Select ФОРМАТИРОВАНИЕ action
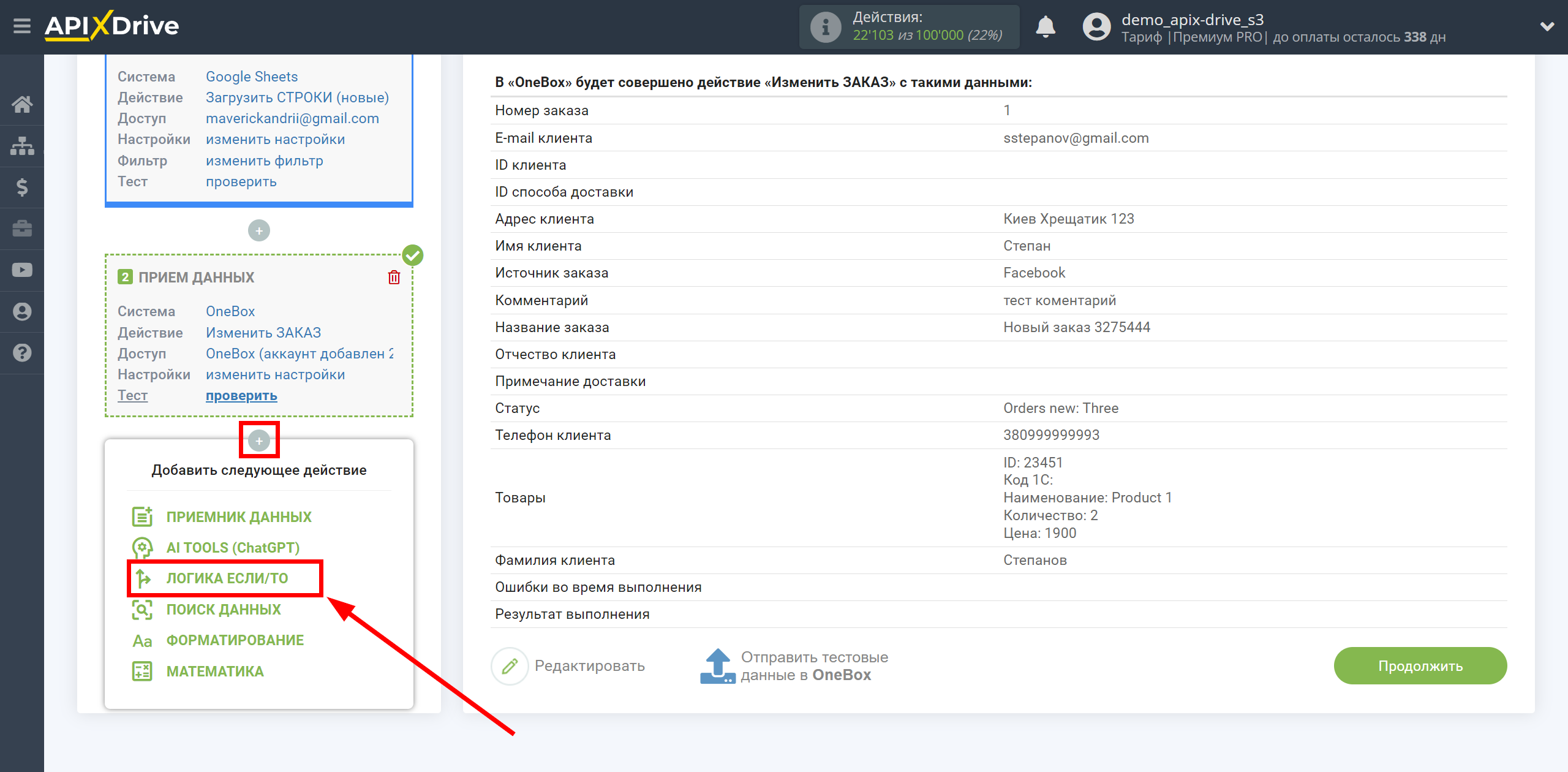This screenshot has height=772, width=1568. (x=235, y=640)
